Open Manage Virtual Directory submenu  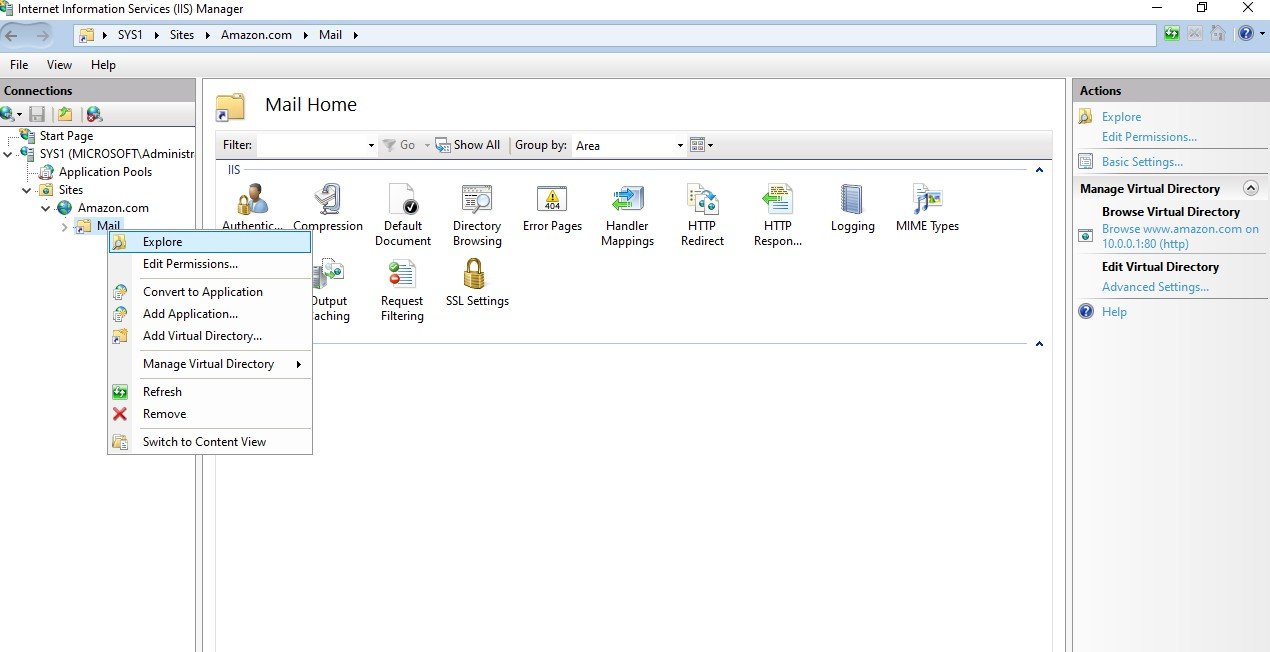click(x=210, y=364)
